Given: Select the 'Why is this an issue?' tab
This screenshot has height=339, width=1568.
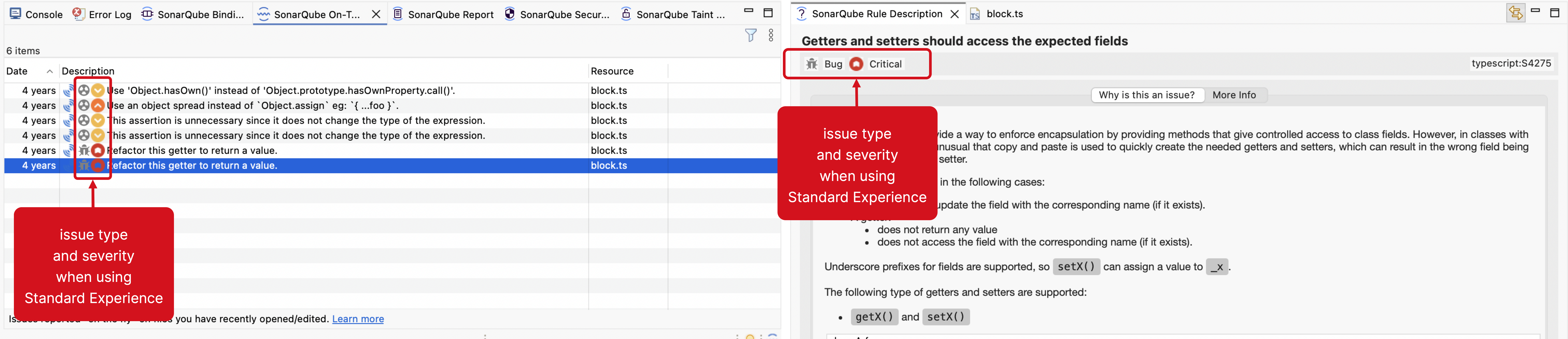Looking at the screenshot, I should tap(1147, 95).
